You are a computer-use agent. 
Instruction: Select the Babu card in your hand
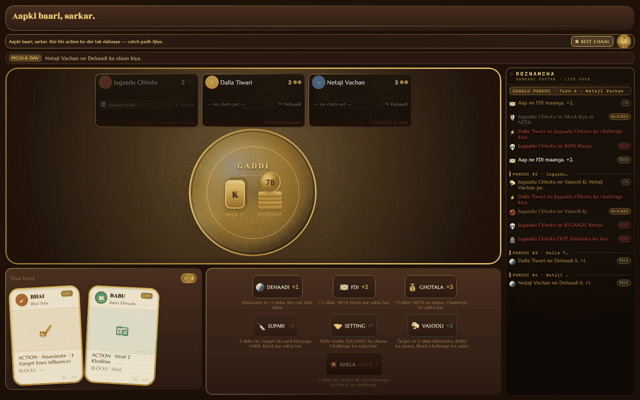pyautogui.click(x=122, y=335)
